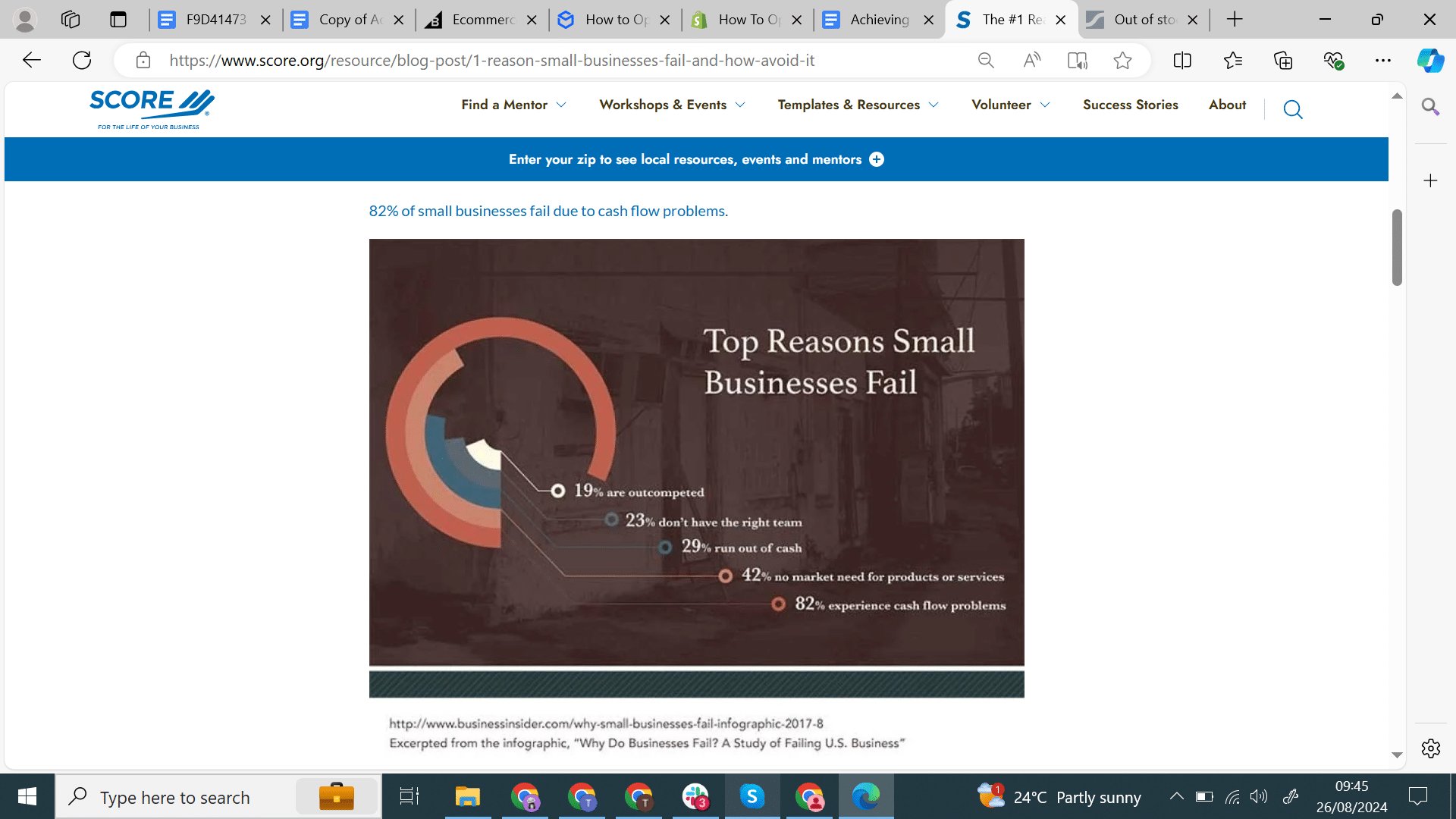The image size is (1456, 819).
Task: Click the SCORE logo to go home
Action: click(152, 108)
